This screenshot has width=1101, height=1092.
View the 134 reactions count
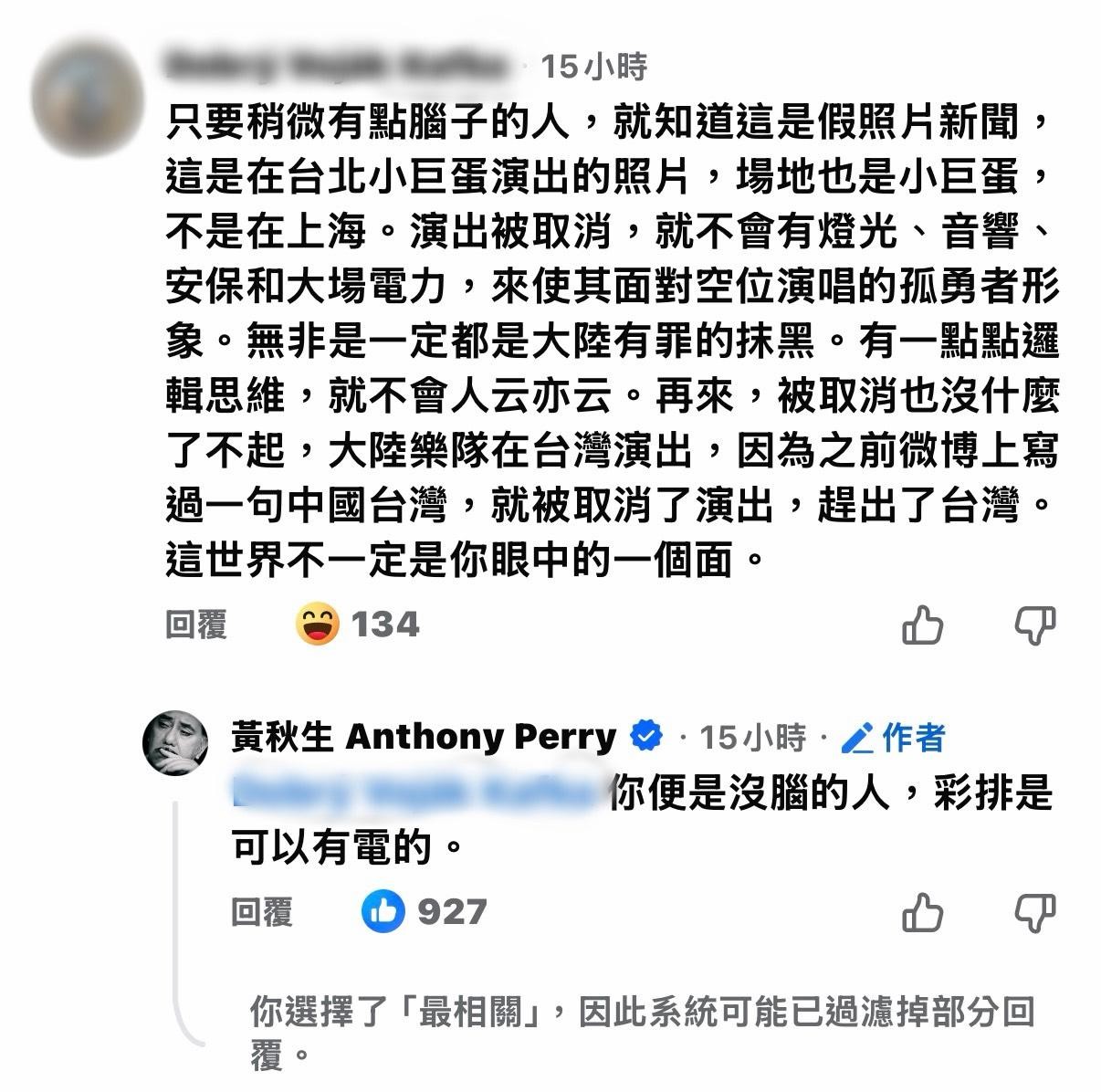(385, 625)
